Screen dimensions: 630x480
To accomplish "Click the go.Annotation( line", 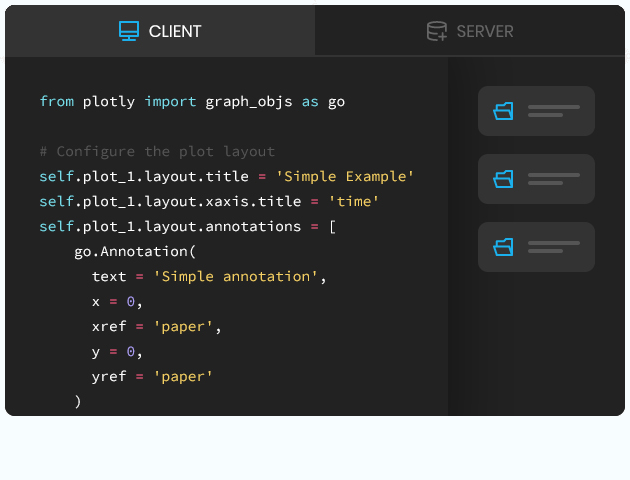I will [x=135, y=251].
